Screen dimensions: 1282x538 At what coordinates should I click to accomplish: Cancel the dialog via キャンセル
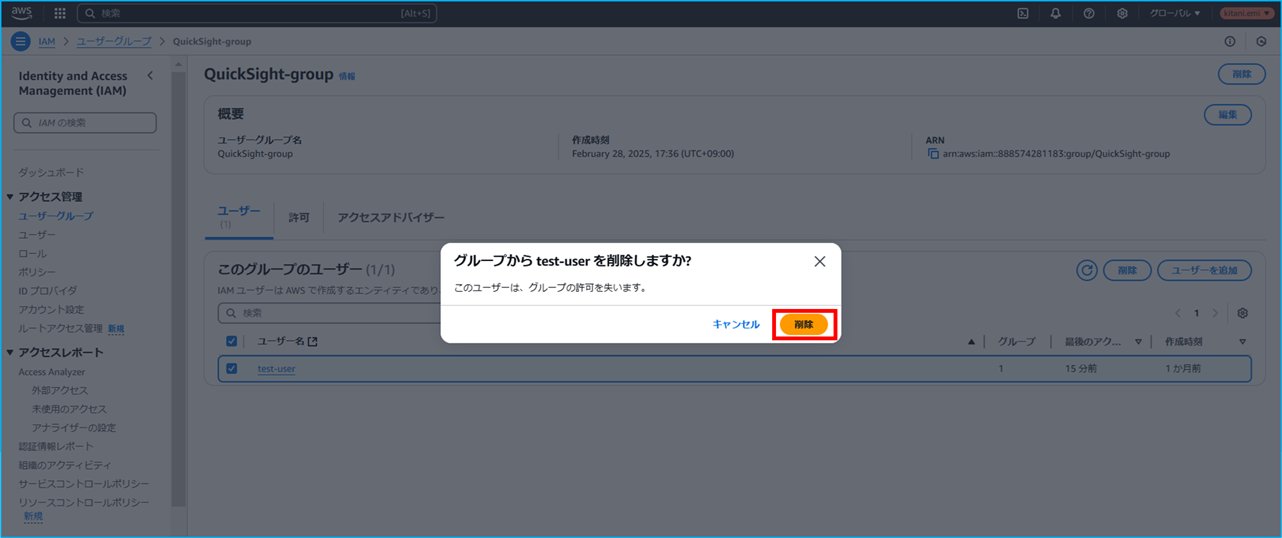click(x=736, y=324)
